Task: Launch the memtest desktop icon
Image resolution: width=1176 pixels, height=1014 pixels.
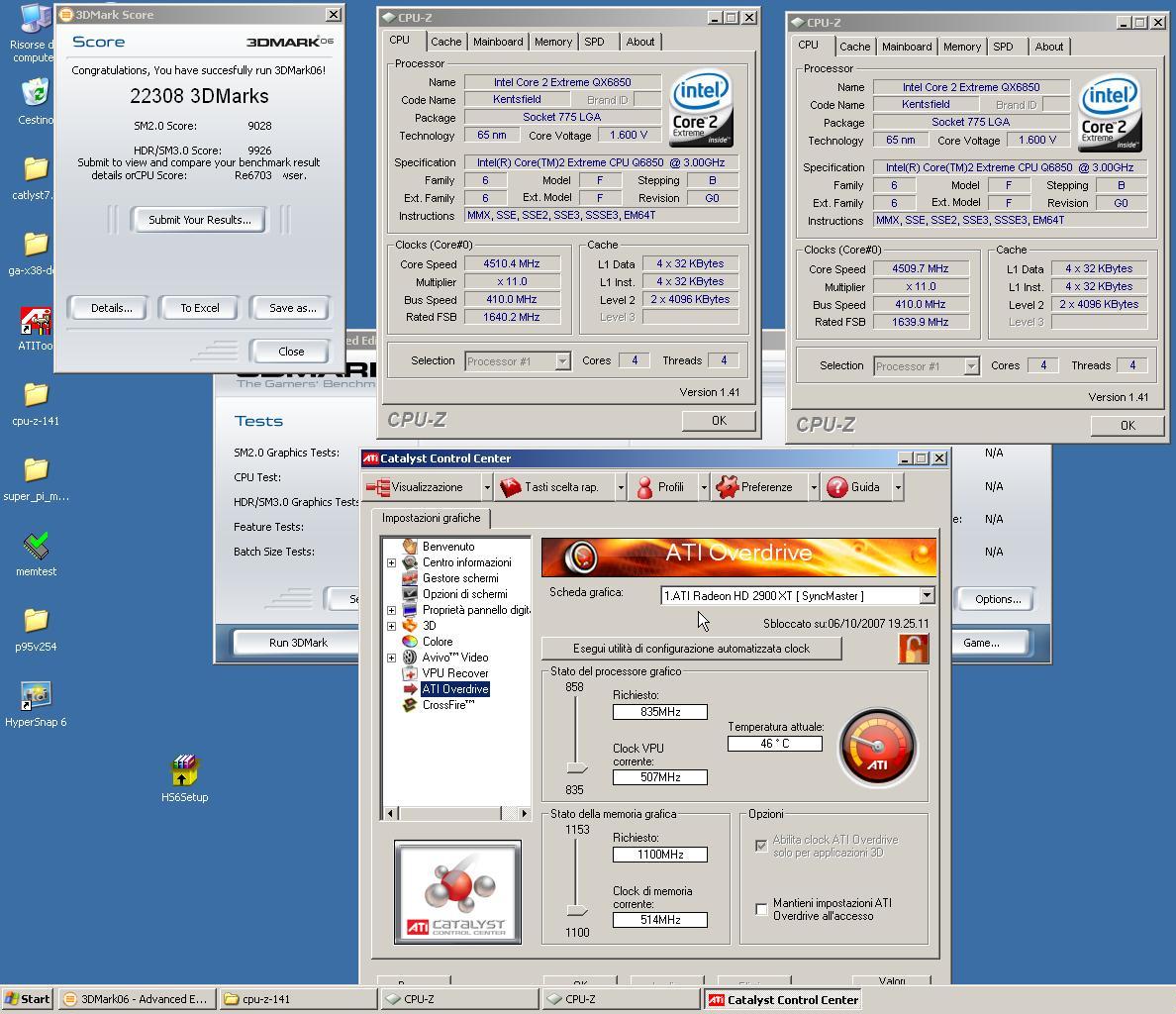Action: coord(36,546)
